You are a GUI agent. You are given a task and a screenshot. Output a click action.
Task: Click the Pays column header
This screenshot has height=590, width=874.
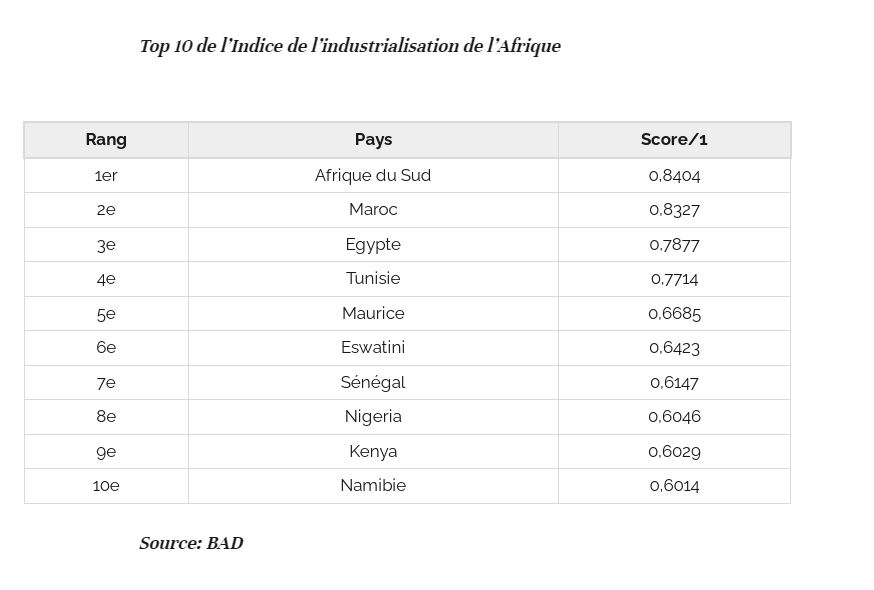click(373, 139)
